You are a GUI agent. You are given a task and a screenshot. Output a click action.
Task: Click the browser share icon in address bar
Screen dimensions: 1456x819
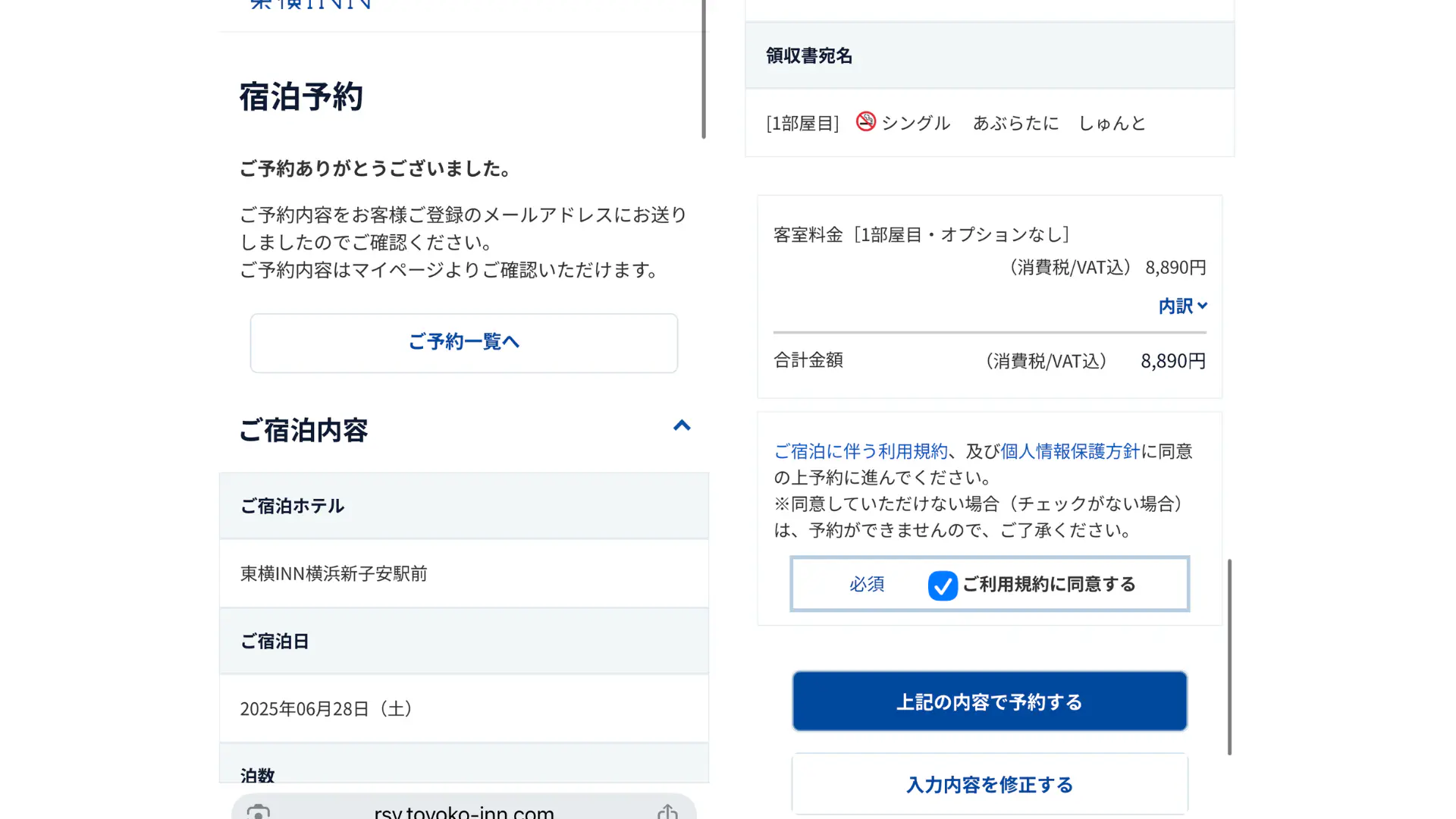point(667,811)
